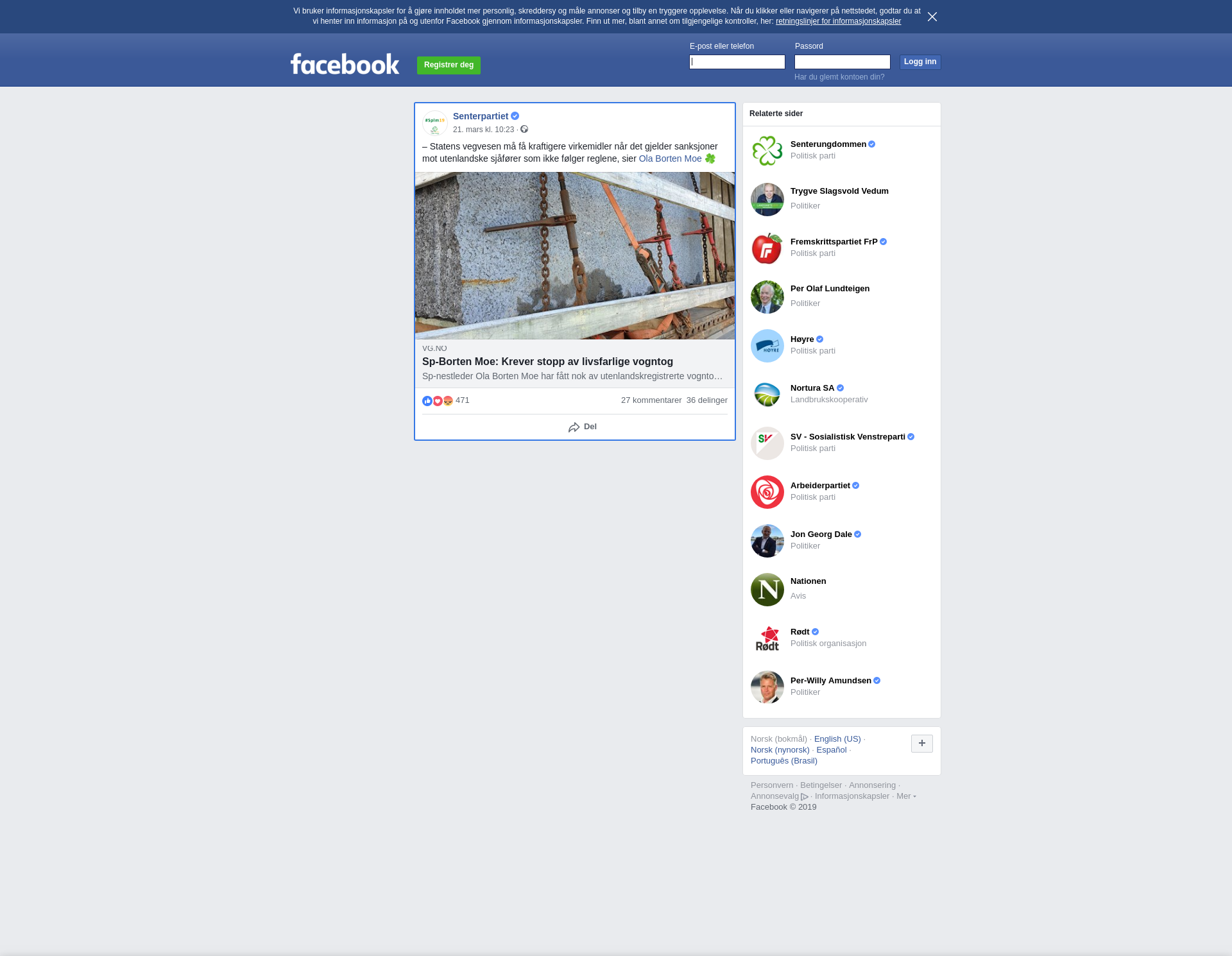
Task: Click the Høyre logo icon
Action: point(767,346)
